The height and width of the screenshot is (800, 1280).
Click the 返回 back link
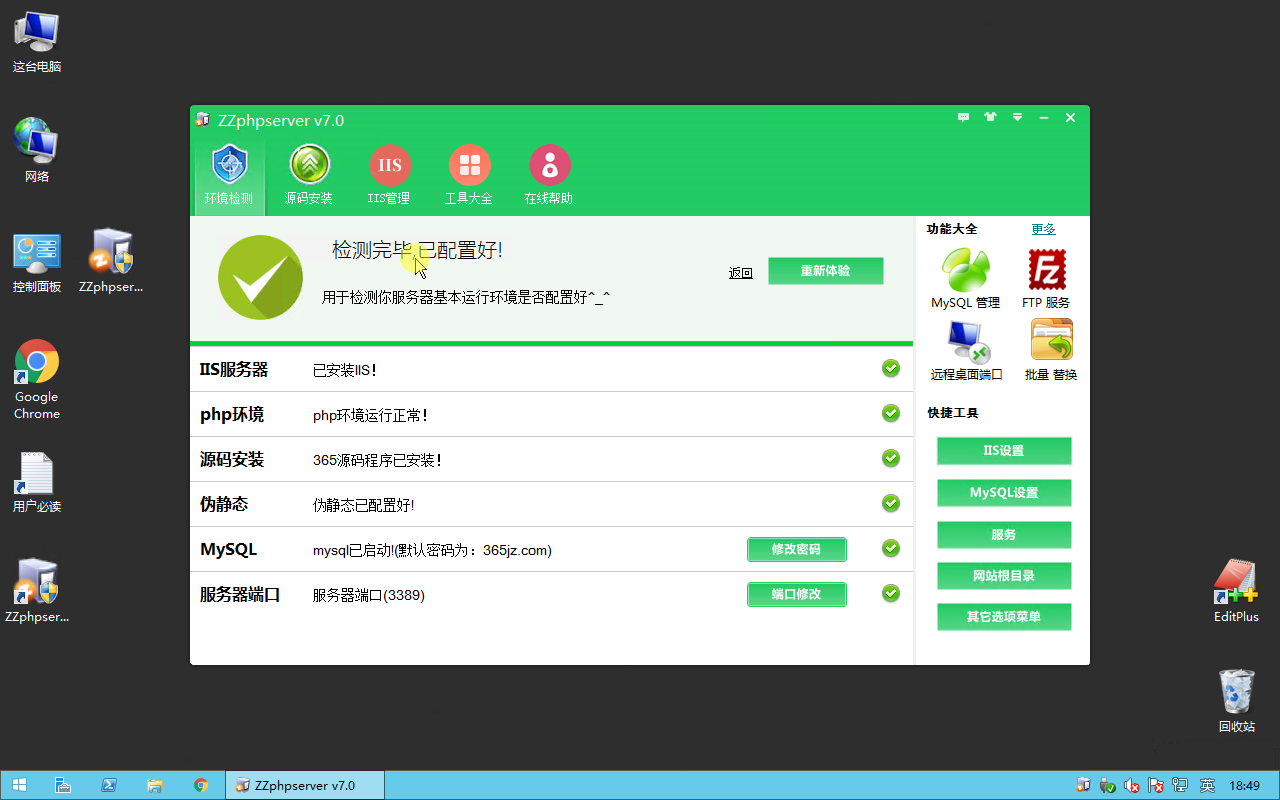coord(741,273)
